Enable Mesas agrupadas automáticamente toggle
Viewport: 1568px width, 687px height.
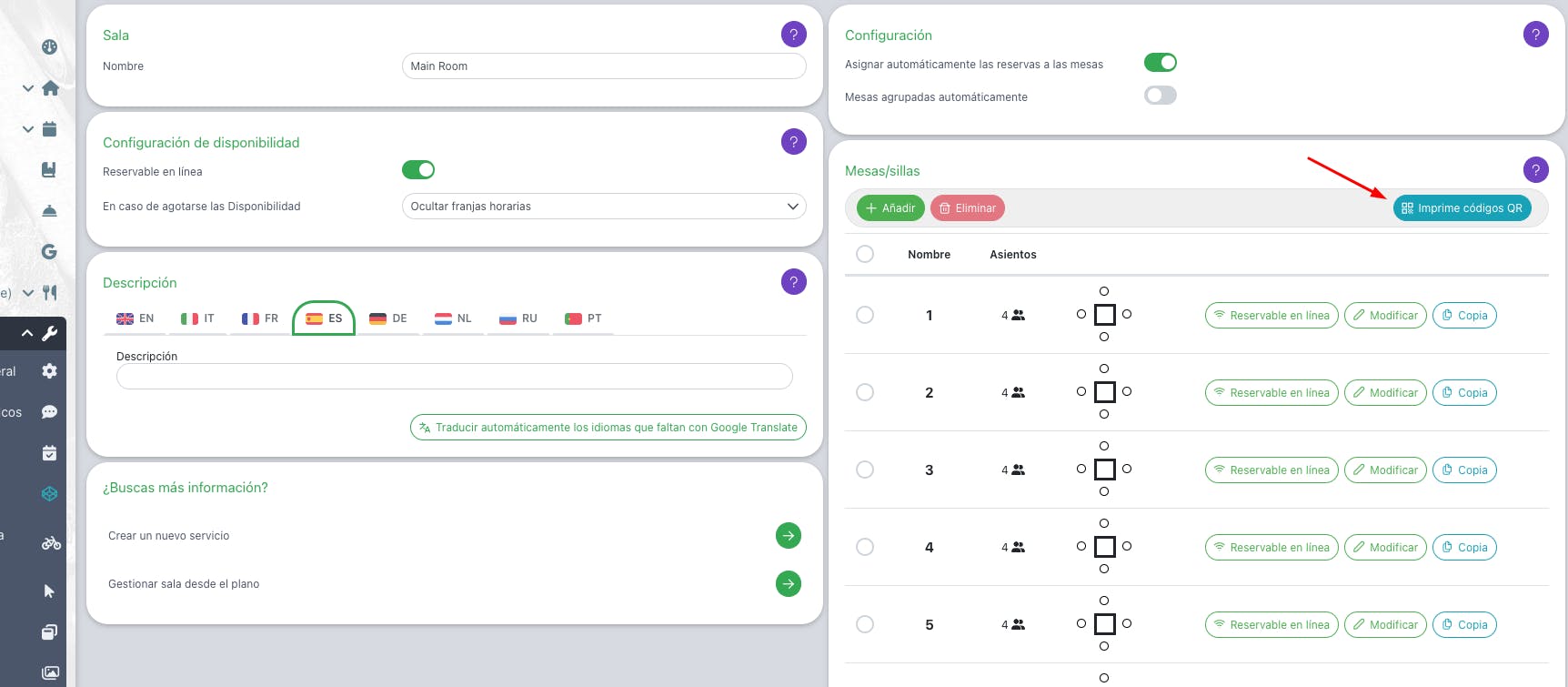point(1160,96)
